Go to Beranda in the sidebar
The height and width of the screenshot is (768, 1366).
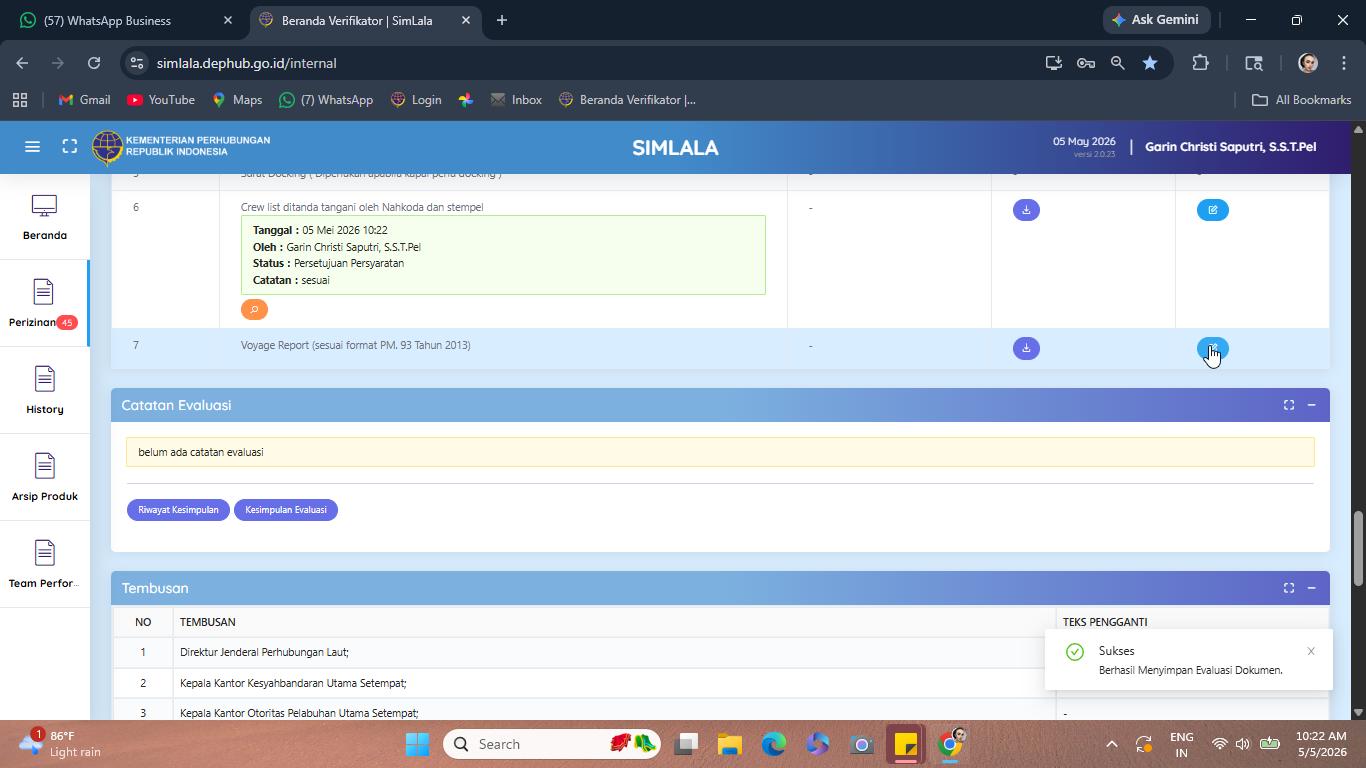click(44, 217)
